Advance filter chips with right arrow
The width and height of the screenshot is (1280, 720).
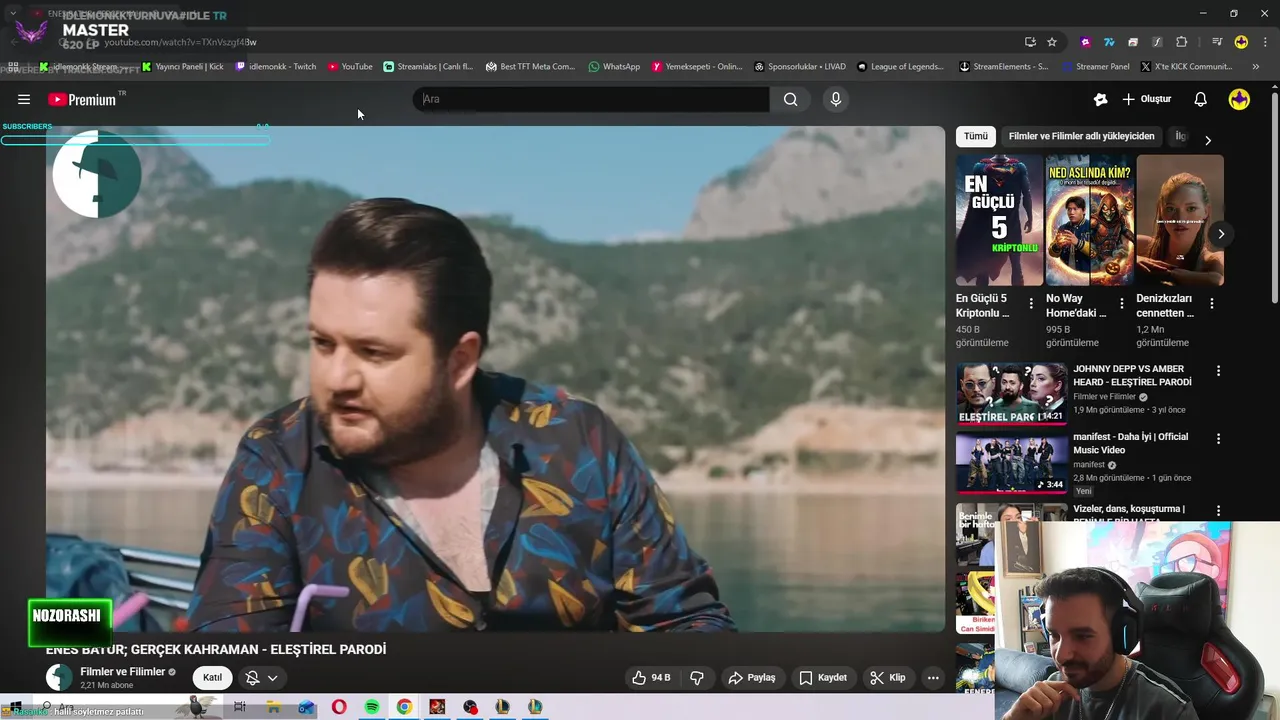1207,140
